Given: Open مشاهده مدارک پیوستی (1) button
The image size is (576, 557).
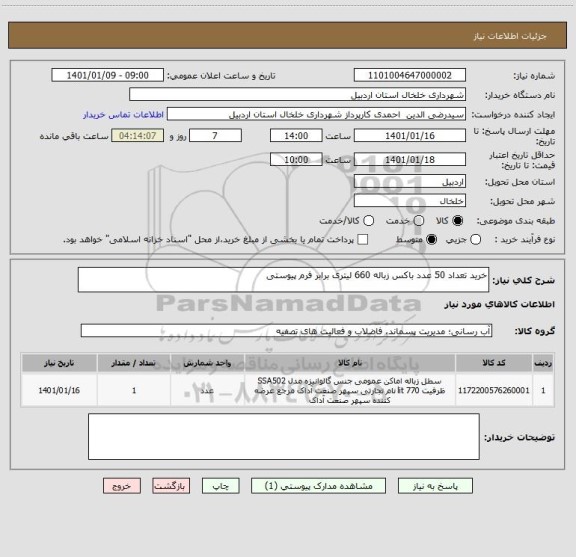Looking at the screenshot, I should (x=318, y=486).
